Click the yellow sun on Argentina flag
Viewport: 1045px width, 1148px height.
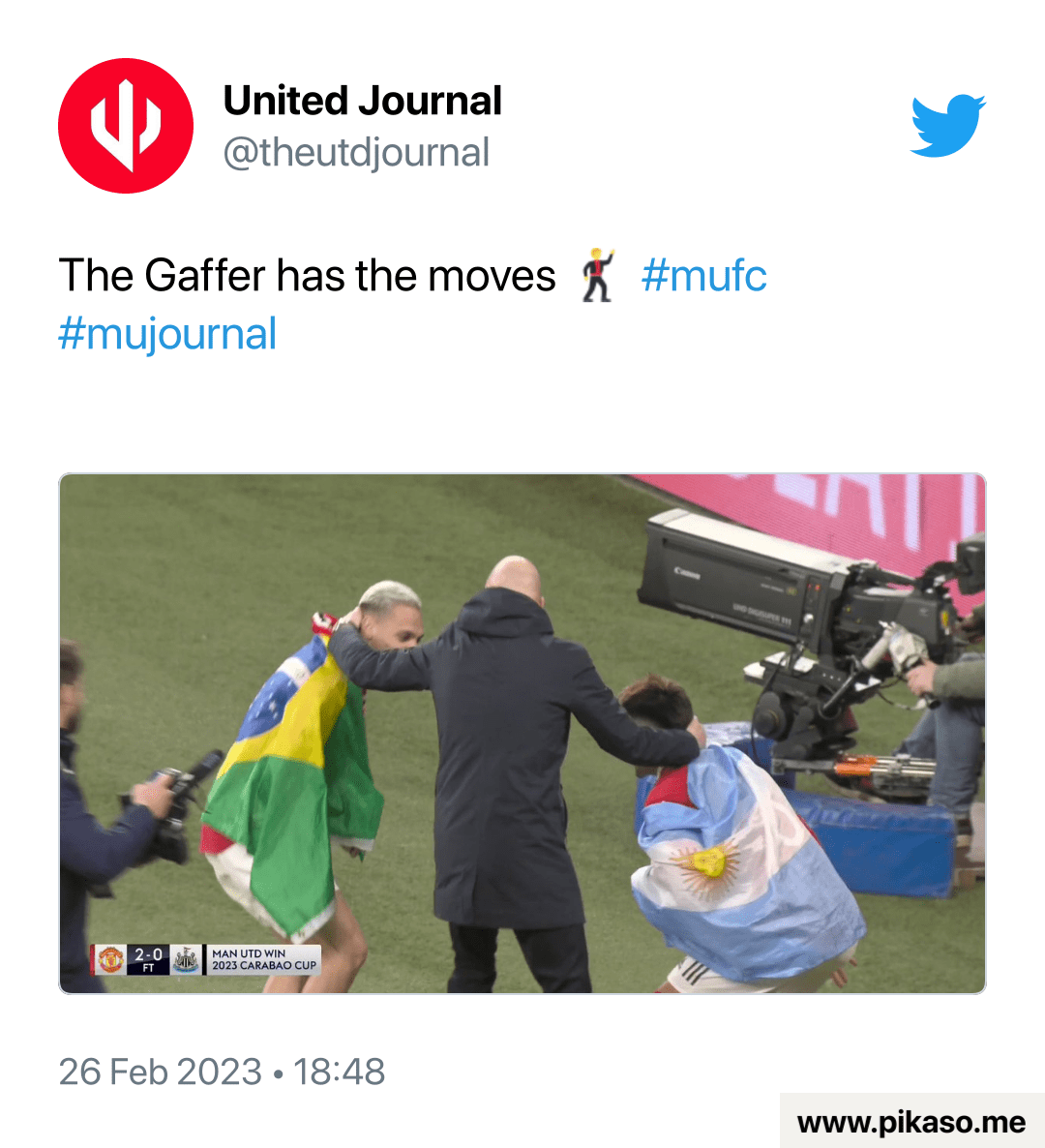(708, 864)
